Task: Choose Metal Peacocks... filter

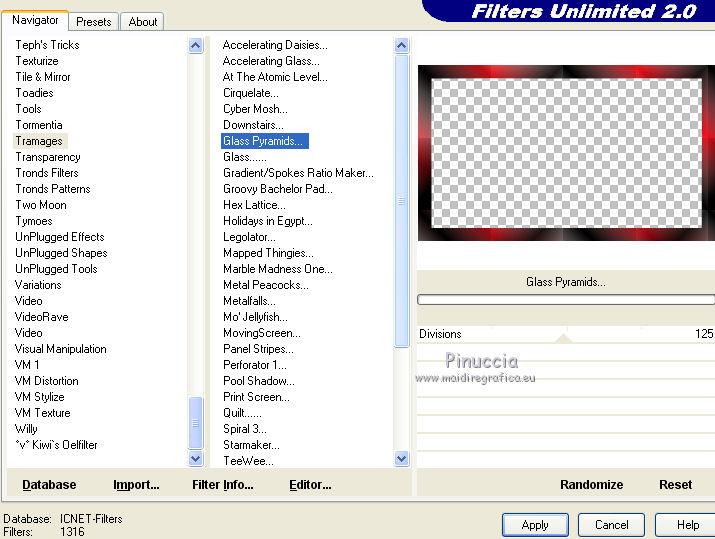Action: [266, 285]
